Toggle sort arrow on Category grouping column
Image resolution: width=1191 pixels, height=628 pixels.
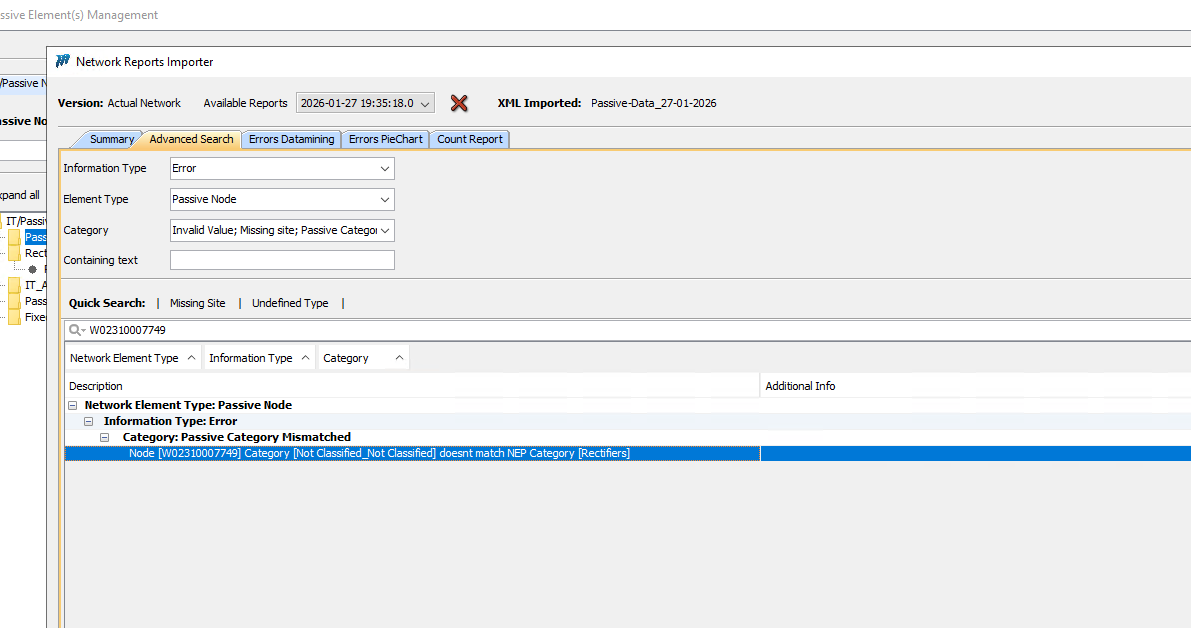(x=398, y=358)
